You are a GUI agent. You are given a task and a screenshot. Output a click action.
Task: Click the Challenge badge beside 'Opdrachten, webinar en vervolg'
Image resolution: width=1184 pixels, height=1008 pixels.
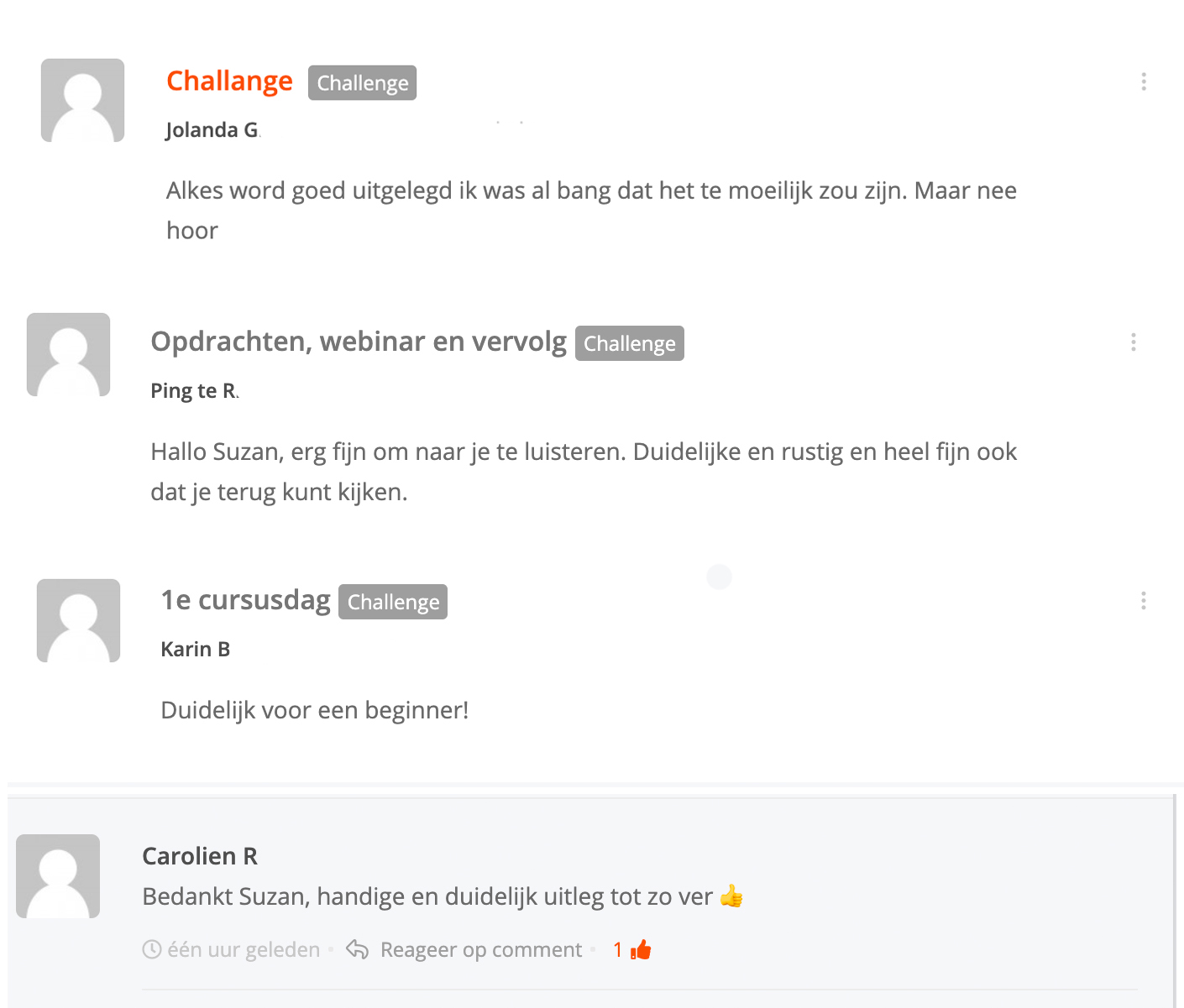630,343
